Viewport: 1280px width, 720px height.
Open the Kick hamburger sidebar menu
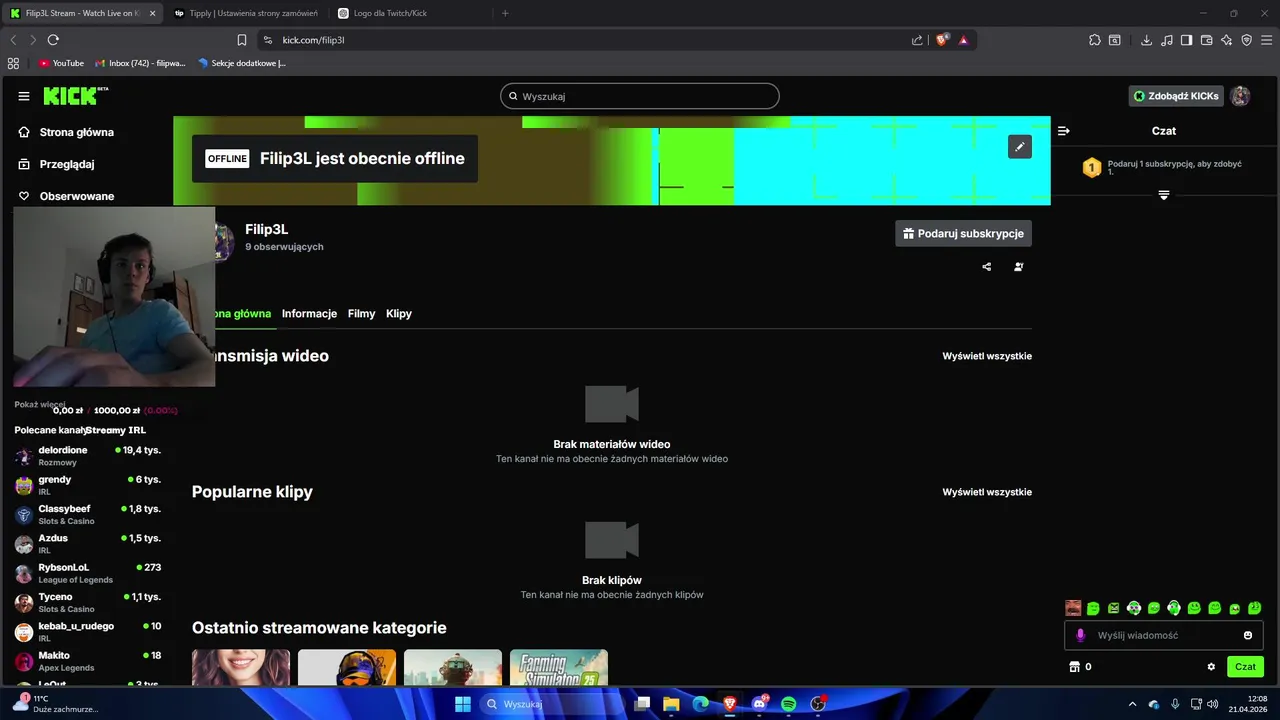(23, 96)
